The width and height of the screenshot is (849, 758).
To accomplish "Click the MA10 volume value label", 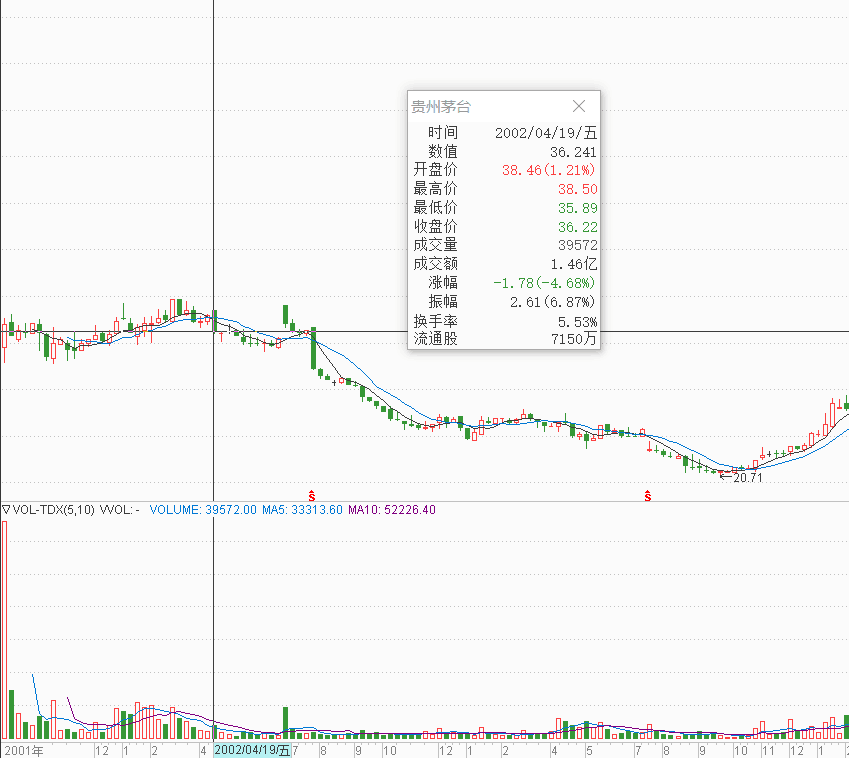I will tap(391, 510).
